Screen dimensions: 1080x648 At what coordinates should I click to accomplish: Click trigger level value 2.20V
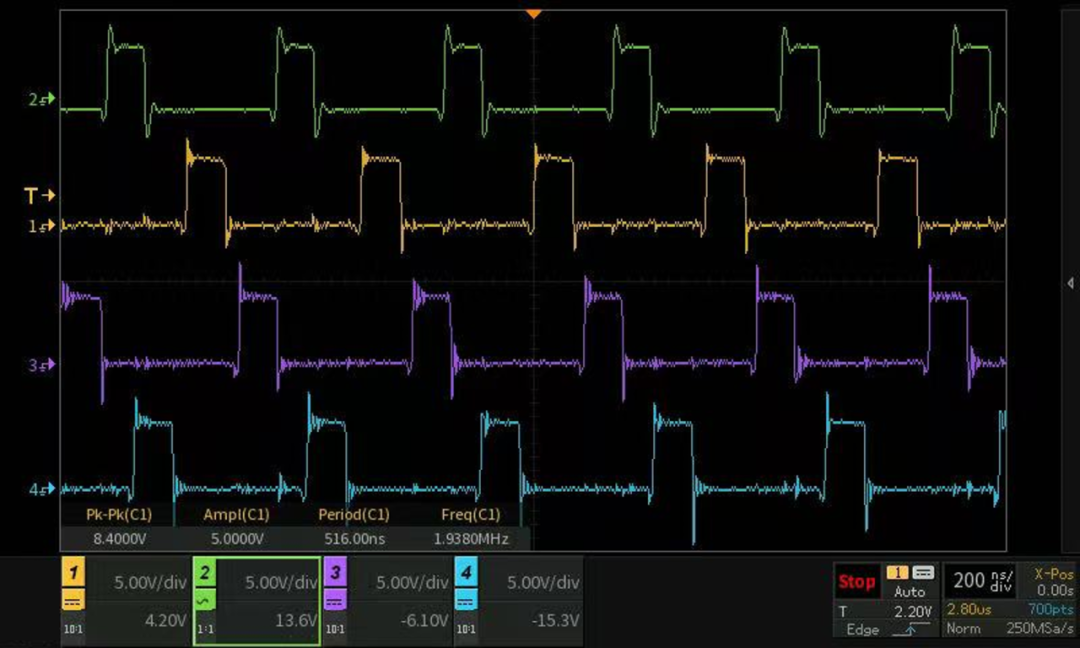point(913,612)
